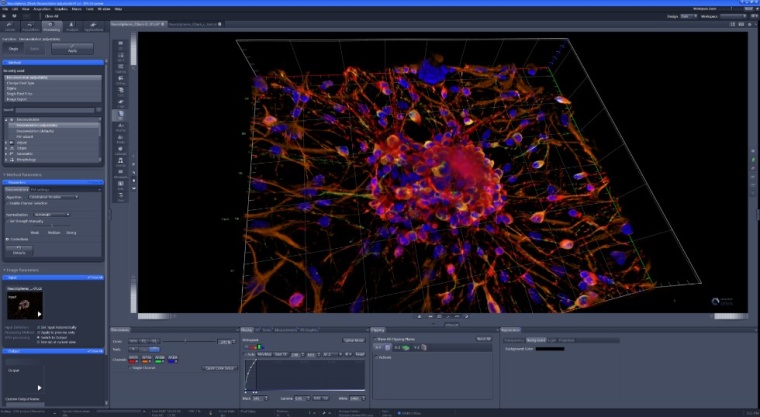Select the Split view icon
Screen dimensions: 760x417
coord(121,59)
